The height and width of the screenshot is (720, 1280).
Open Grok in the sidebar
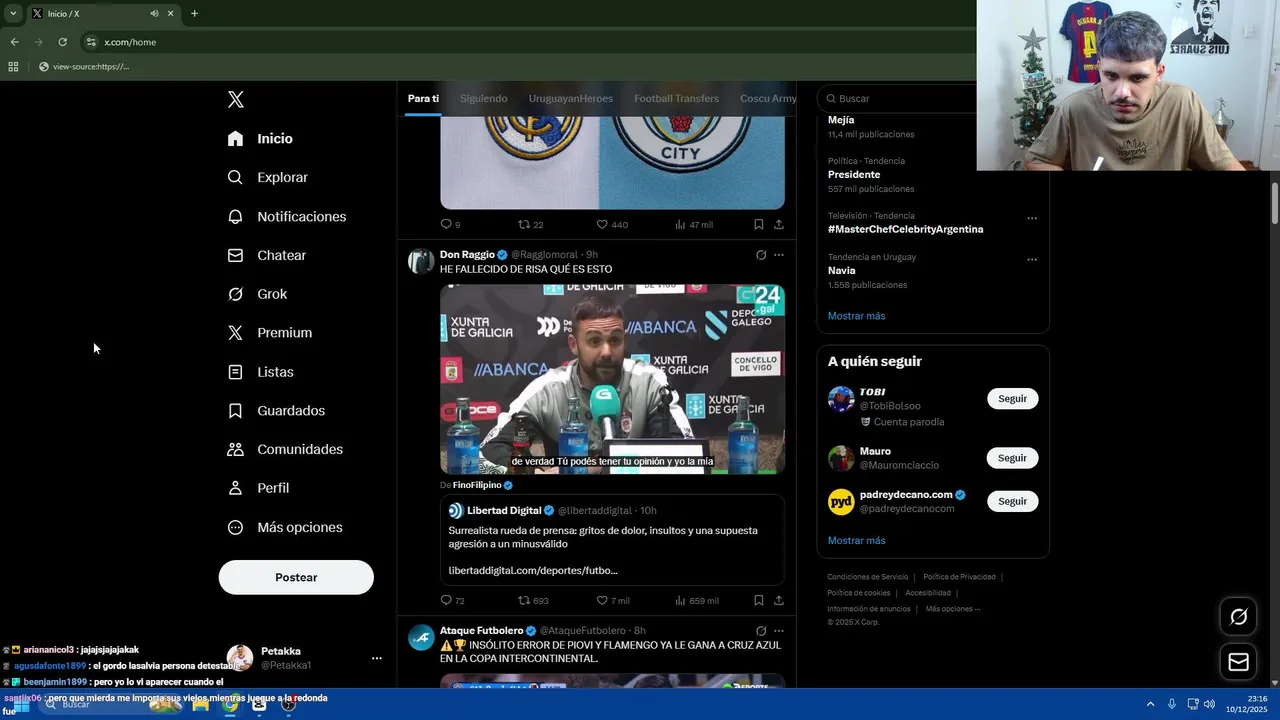pyautogui.click(x=257, y=294)
